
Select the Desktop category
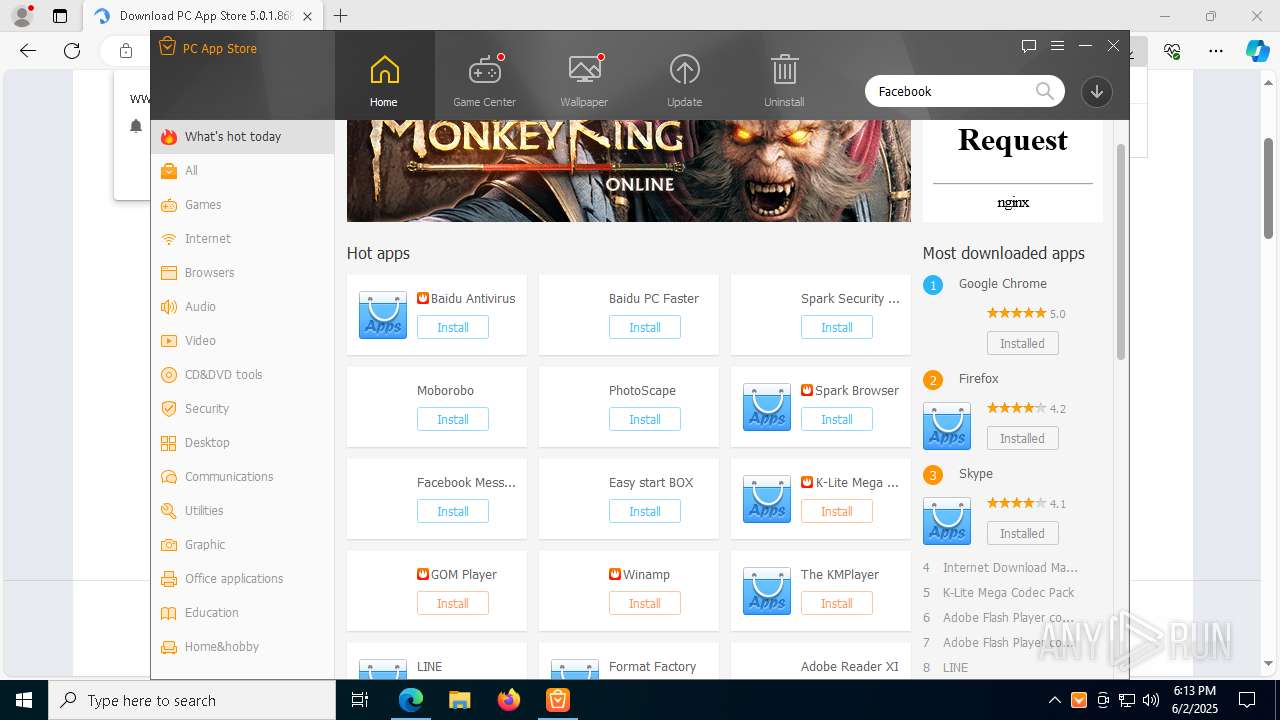pos(243,443)
